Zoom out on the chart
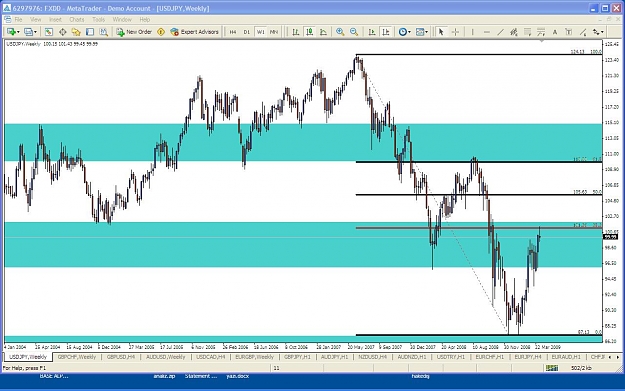 click(354, 32)
